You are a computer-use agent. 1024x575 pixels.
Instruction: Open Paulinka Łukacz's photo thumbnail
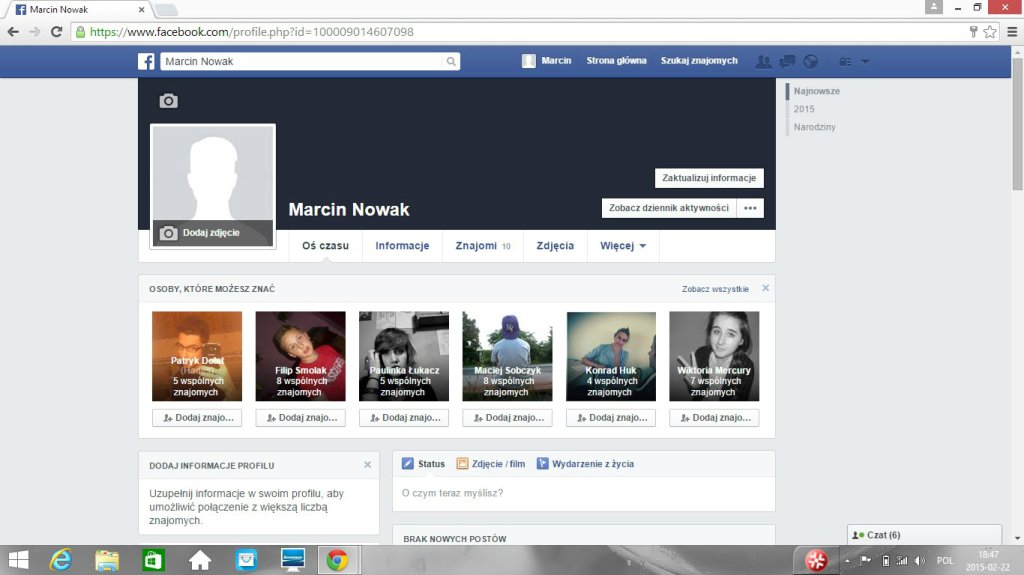click(x=404, y=356)
